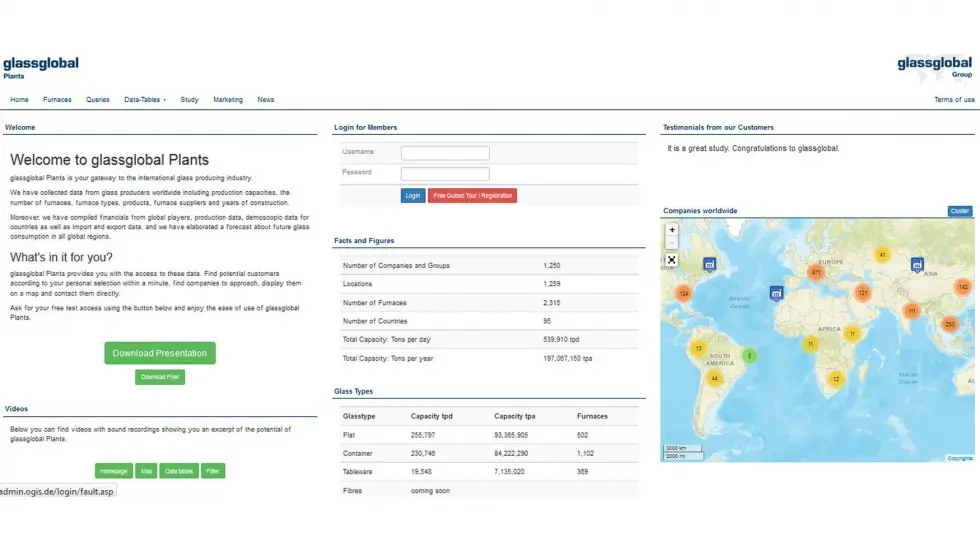Zoom out on the companies map
Image resolution: width=980 pixels, height=560 pixels.
(x=672, y=242)
